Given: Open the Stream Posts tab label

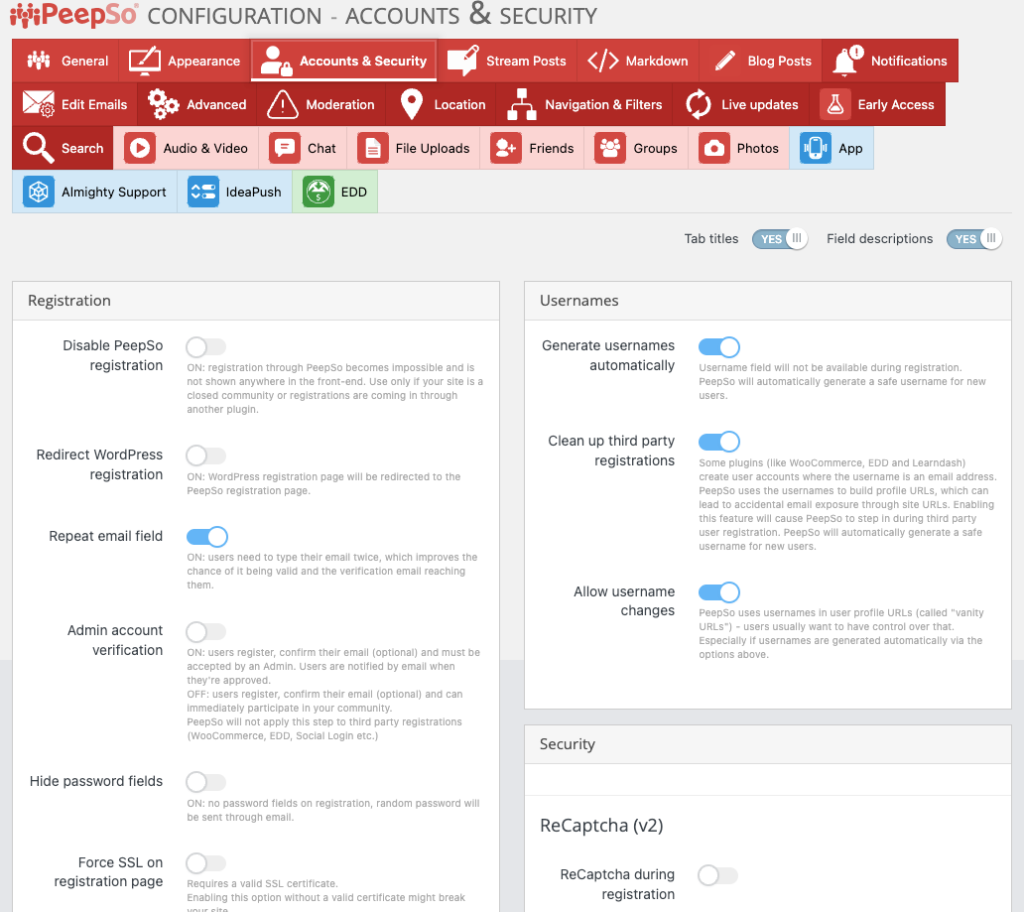Looking at the screenshot, I should coord(526,61).
